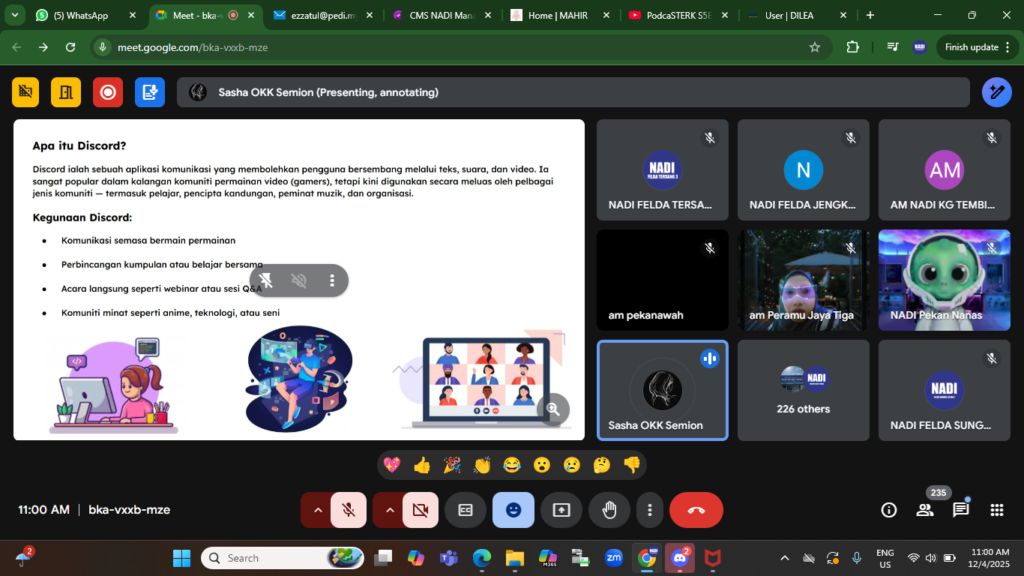Bookmark this page with star icon
The image size is (1024, 576).
(x=814, y=47)
